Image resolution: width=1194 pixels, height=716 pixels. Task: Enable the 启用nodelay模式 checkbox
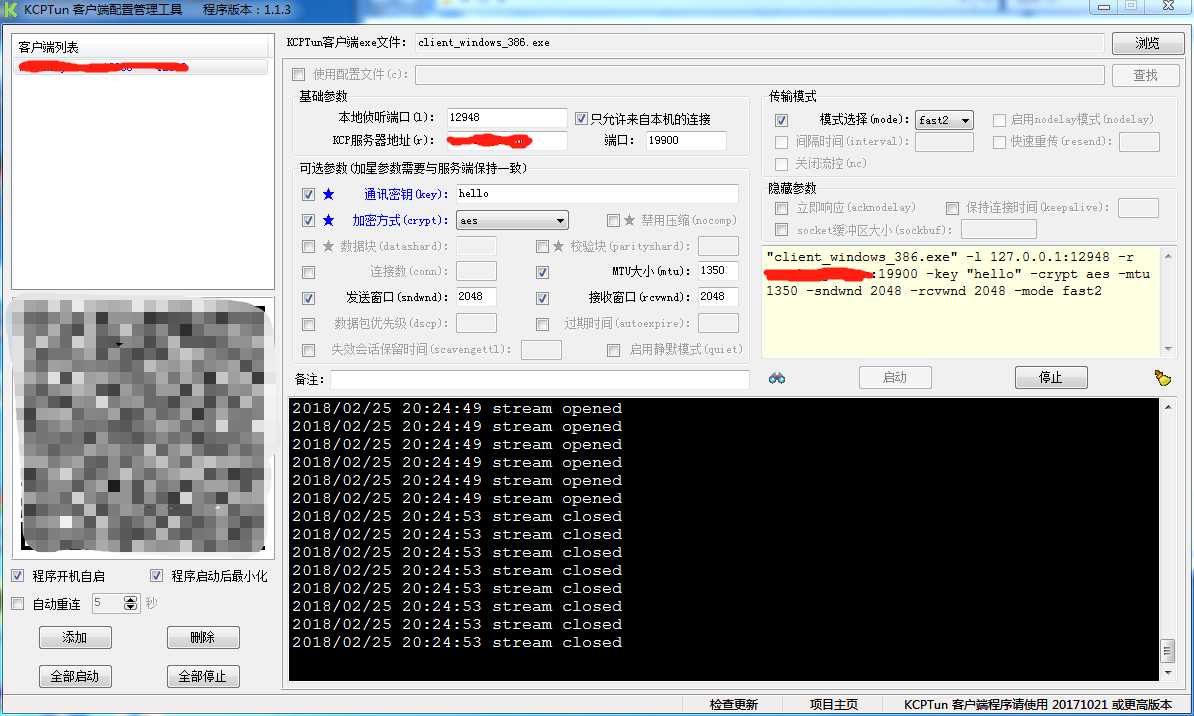pyautogui.click(x=999, y=120)
